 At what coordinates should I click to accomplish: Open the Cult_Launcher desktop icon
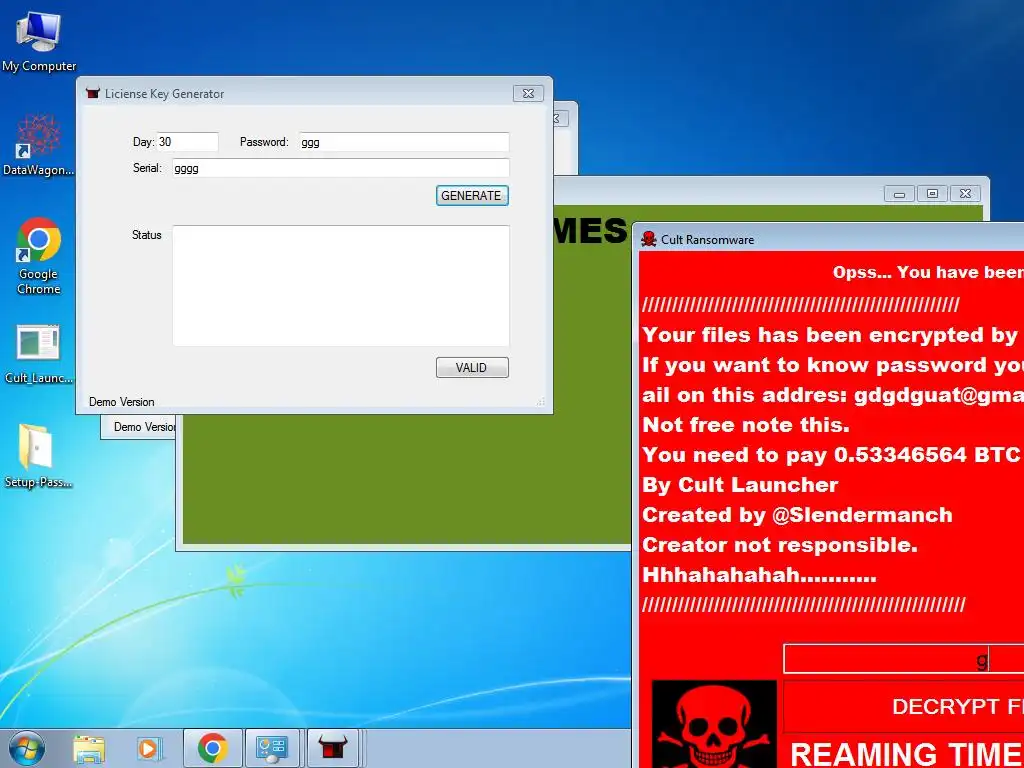[x=39, y=353]
